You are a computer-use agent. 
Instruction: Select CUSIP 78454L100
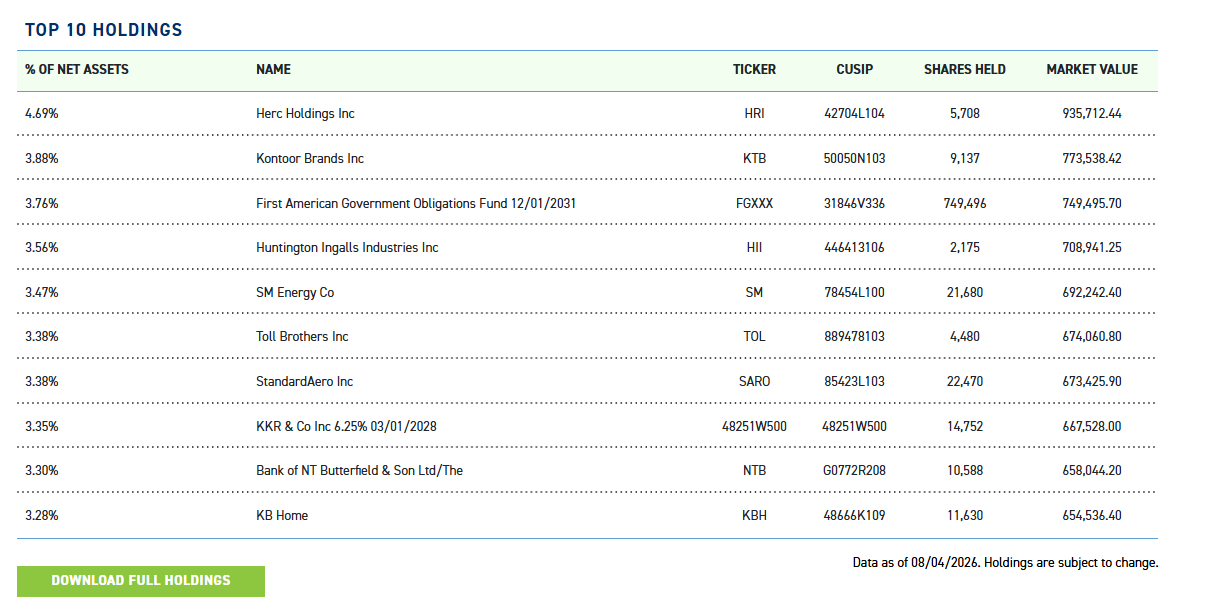tap(854, 293)
